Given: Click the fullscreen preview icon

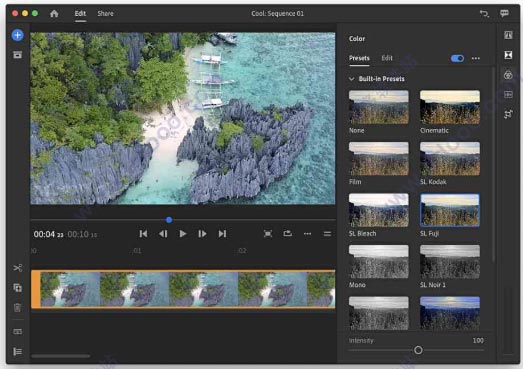Looking at the screenshot, I should (268, 234).
